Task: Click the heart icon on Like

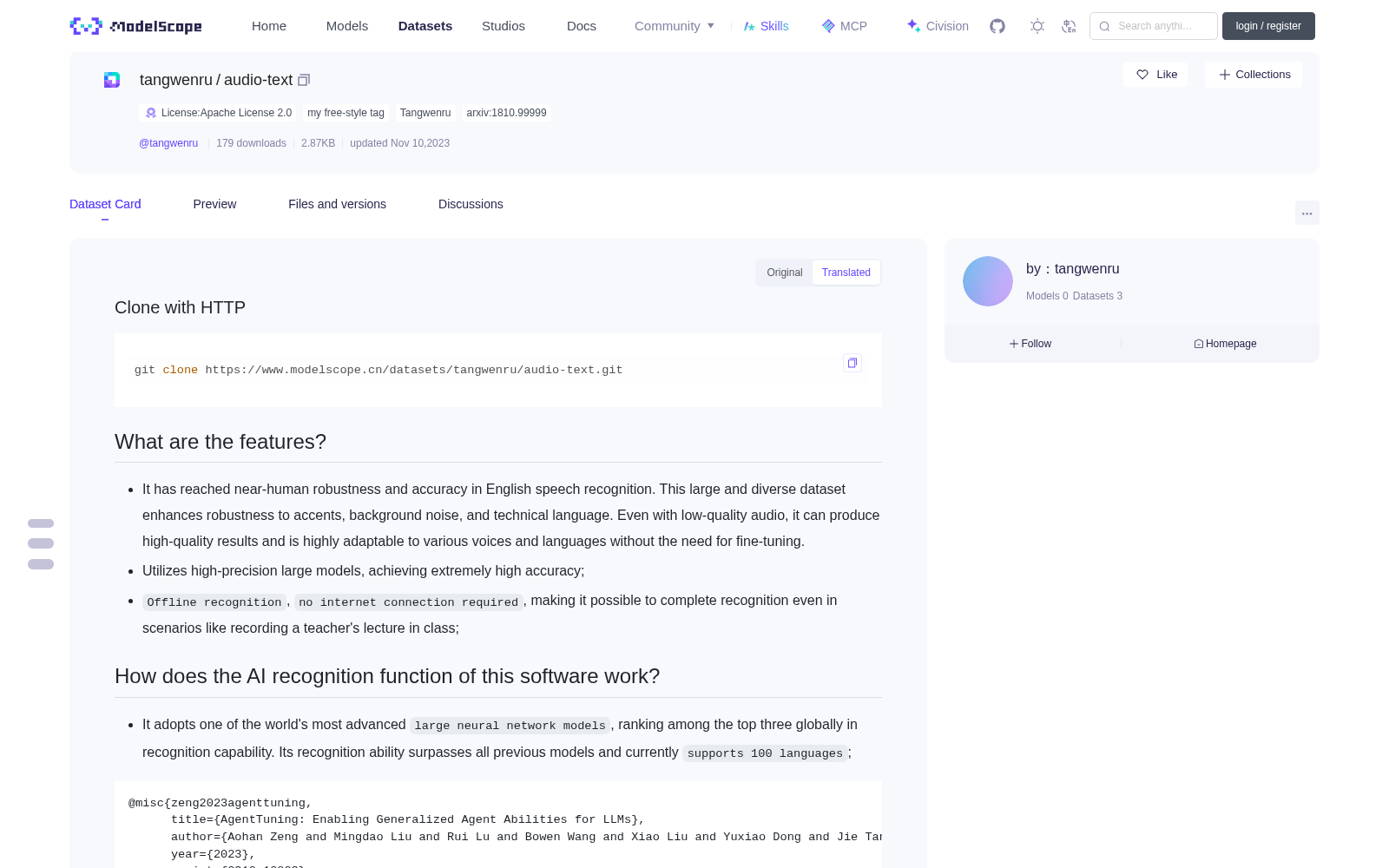Action: point(1142,75)
